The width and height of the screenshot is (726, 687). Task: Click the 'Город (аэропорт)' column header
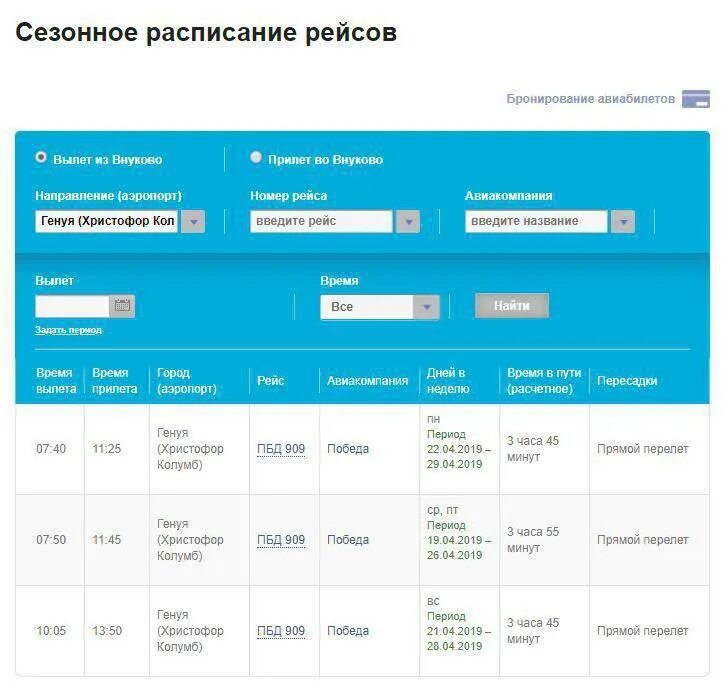[187, 381]
